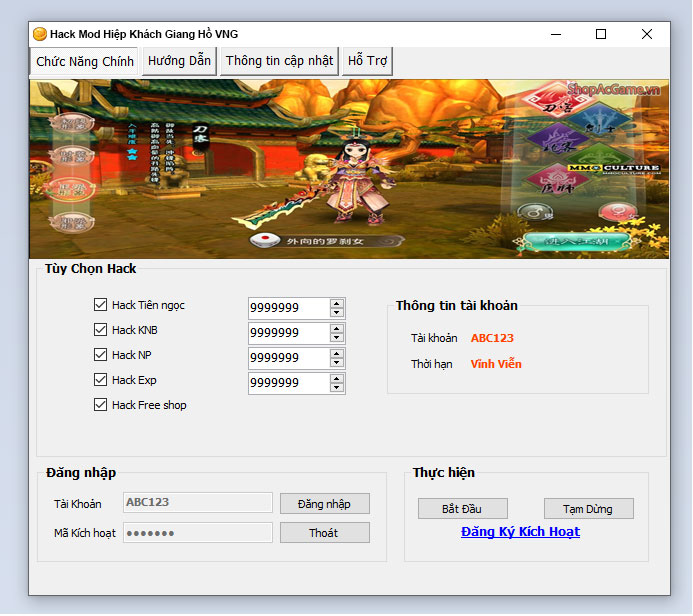Click the Hack Tiên ngọc number field
693x616 pixels.
pyautogui.click(x=289, y=308)
